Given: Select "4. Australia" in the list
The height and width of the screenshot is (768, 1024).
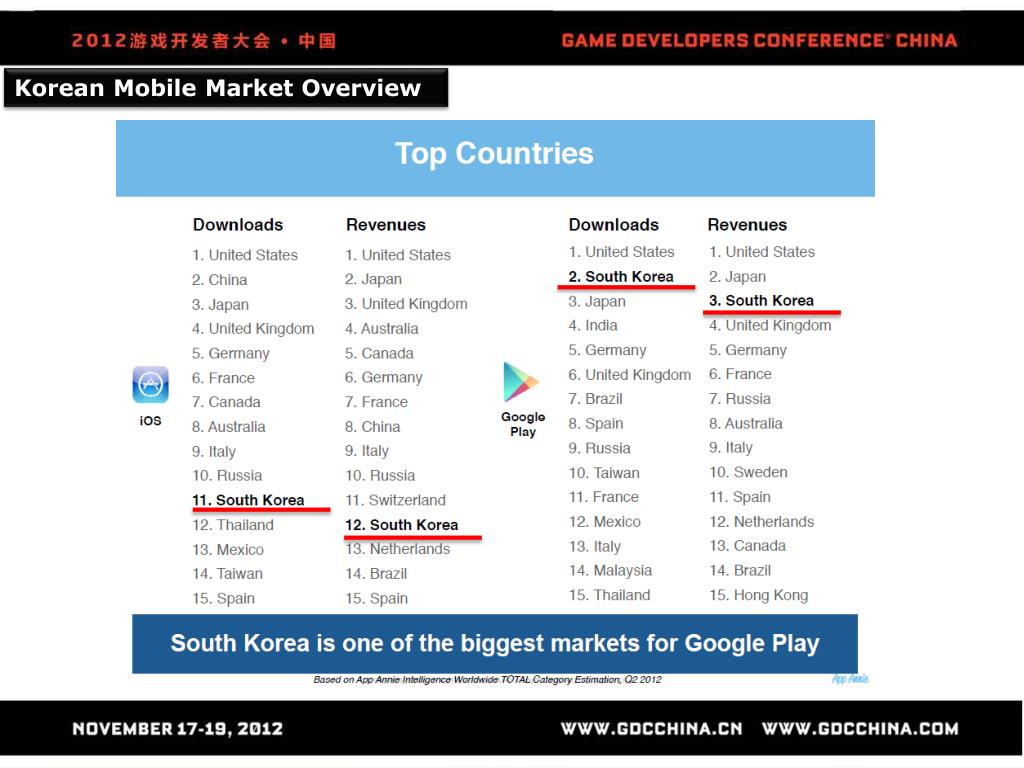Looking at the screenshot, I should 381,329.
